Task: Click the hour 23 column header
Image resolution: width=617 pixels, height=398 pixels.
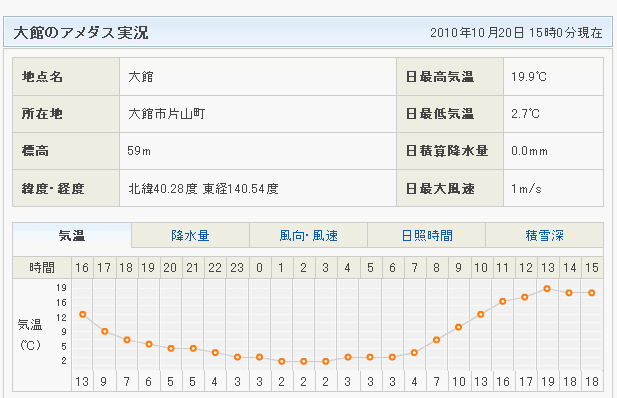Action: coord(237,268)
